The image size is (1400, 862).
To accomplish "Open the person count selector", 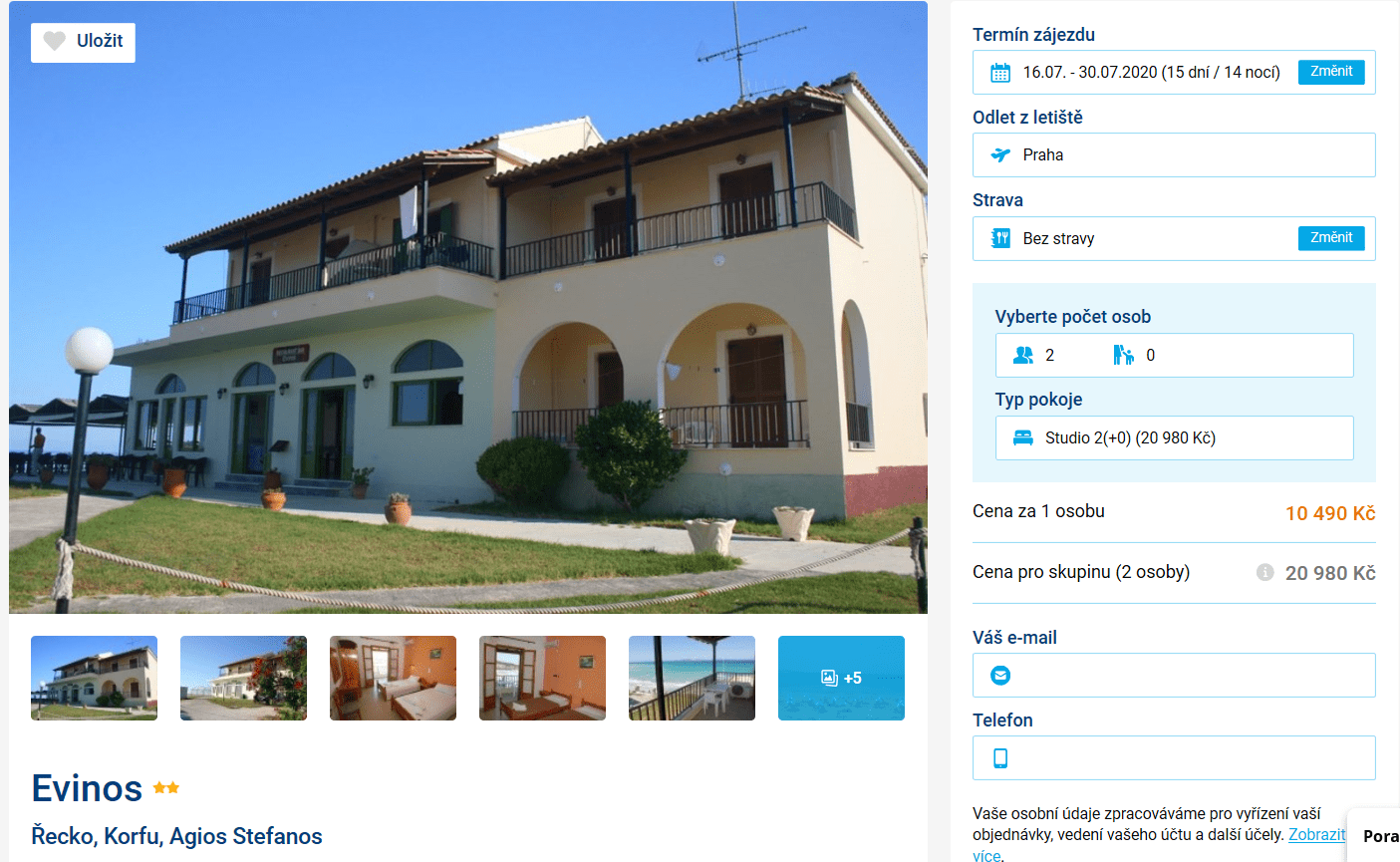I will [1174, 355].
